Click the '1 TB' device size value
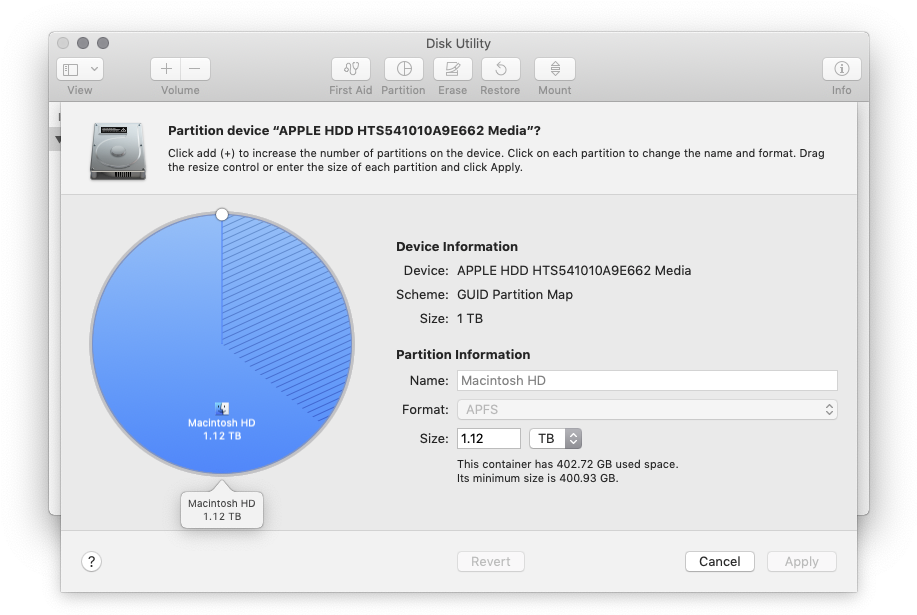The width and height of the screenshot is (917, 615). (470, 319)
